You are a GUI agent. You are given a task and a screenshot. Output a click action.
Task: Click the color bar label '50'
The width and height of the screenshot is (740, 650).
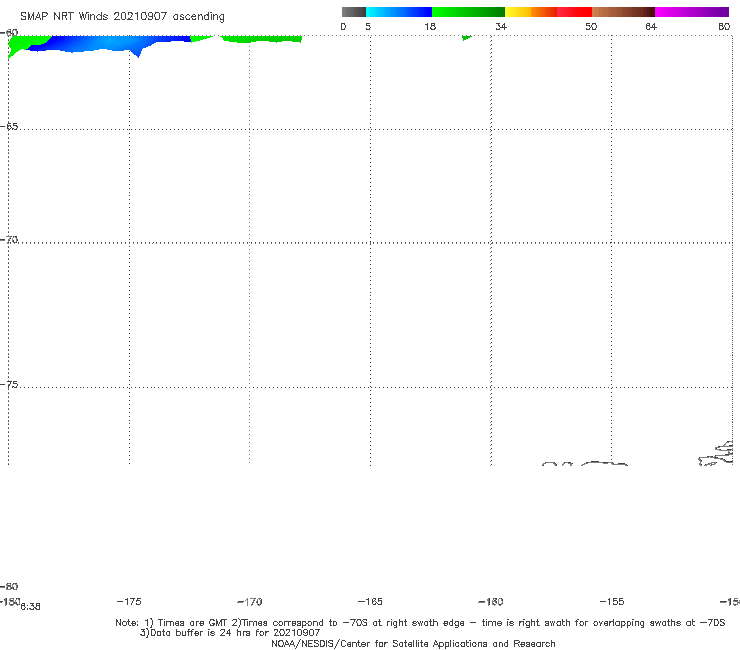tap(591, 27)
